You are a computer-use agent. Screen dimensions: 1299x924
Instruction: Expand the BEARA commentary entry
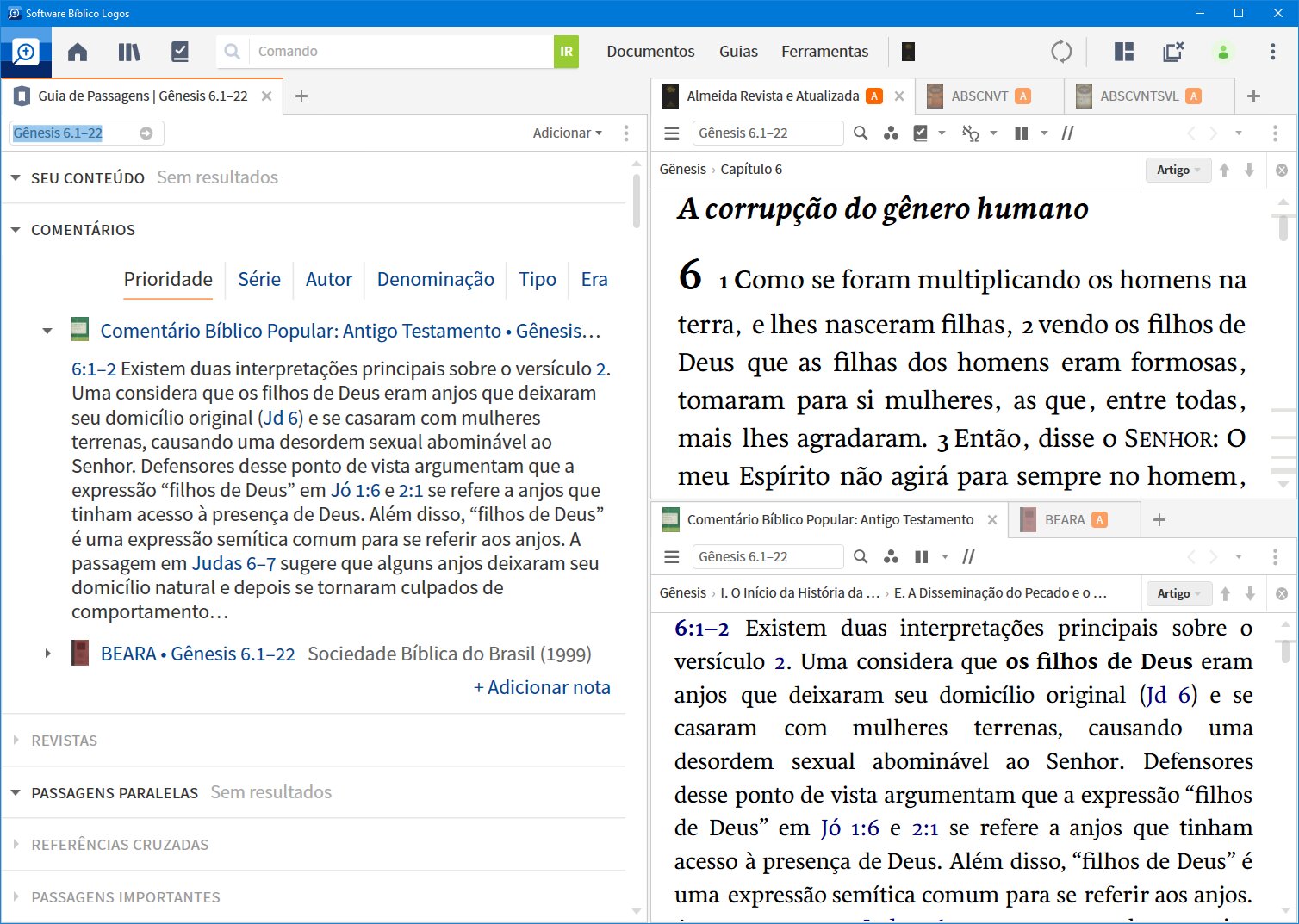tap(47, 654)
